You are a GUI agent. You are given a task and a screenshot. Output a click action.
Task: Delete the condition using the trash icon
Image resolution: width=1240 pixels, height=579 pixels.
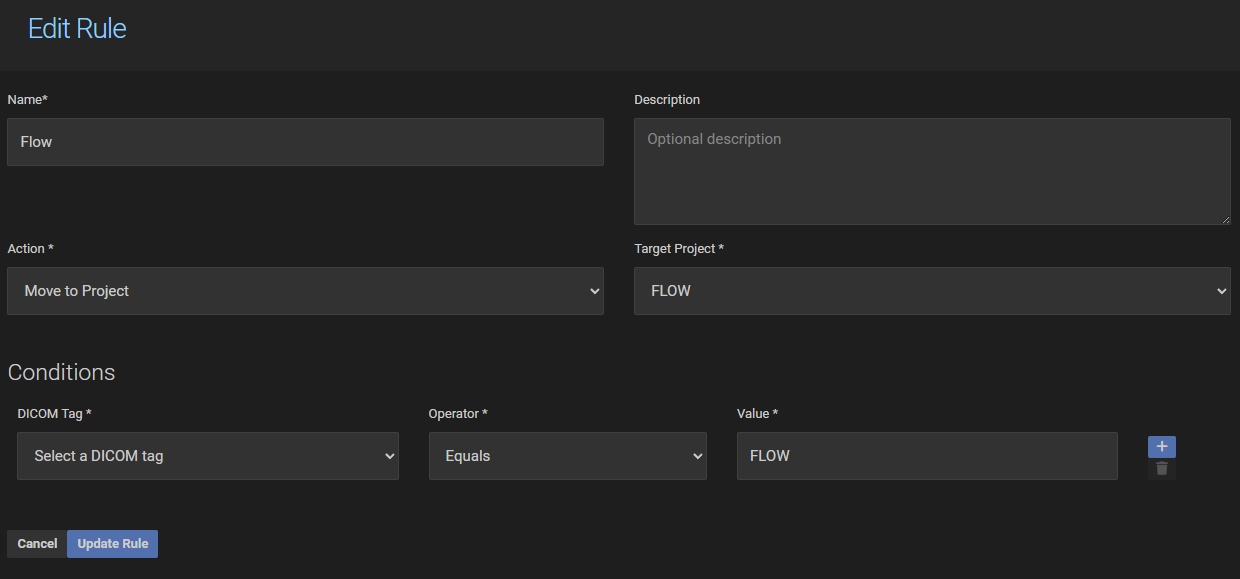pyautogui.click(x=1161, y=469)
